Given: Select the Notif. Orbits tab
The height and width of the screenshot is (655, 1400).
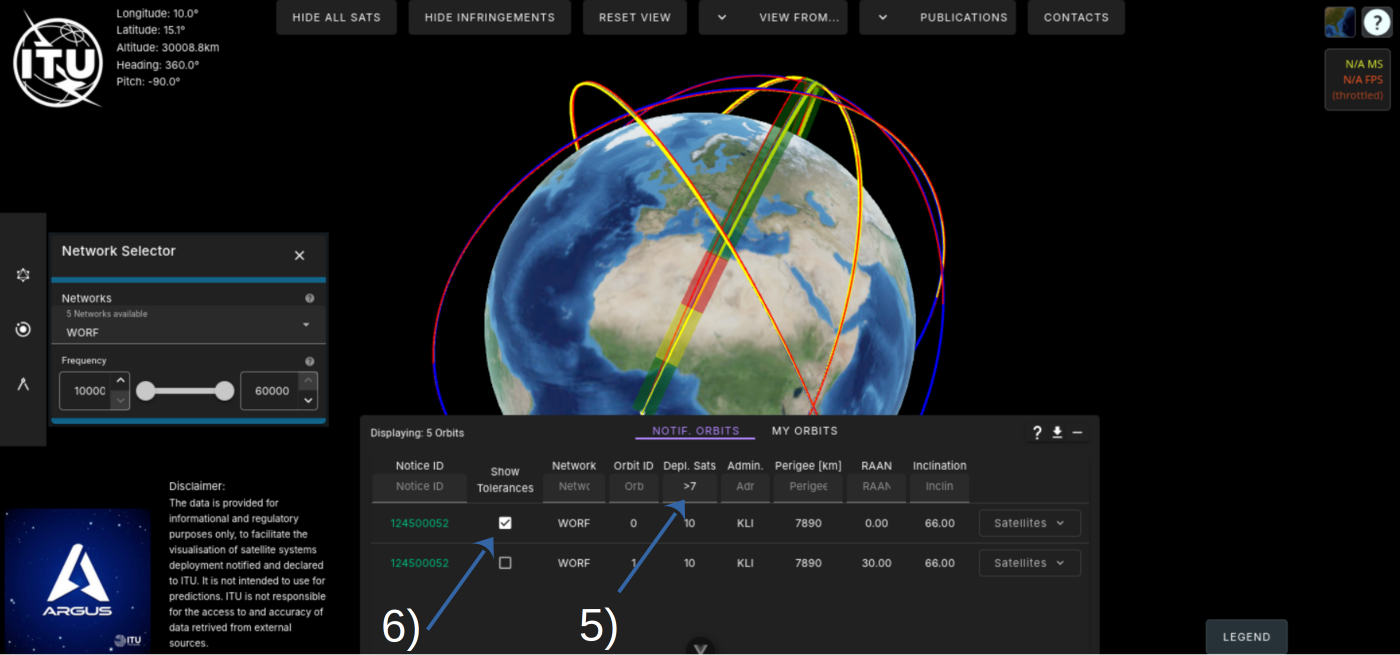Looking at the screenshot, I should (x=695, y=431).
